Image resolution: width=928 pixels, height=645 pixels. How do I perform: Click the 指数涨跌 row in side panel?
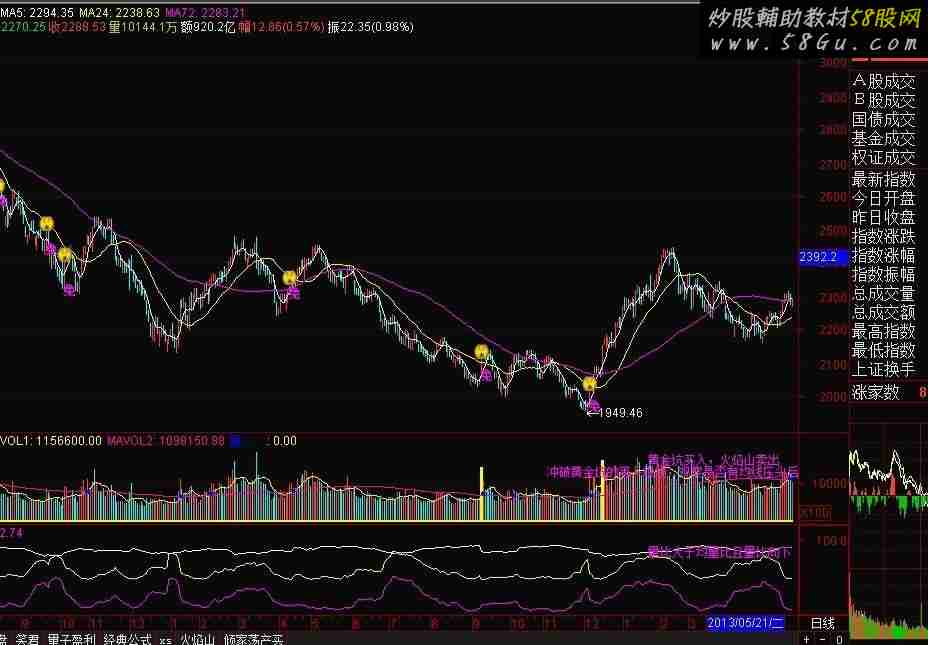[x=884, y=236]
